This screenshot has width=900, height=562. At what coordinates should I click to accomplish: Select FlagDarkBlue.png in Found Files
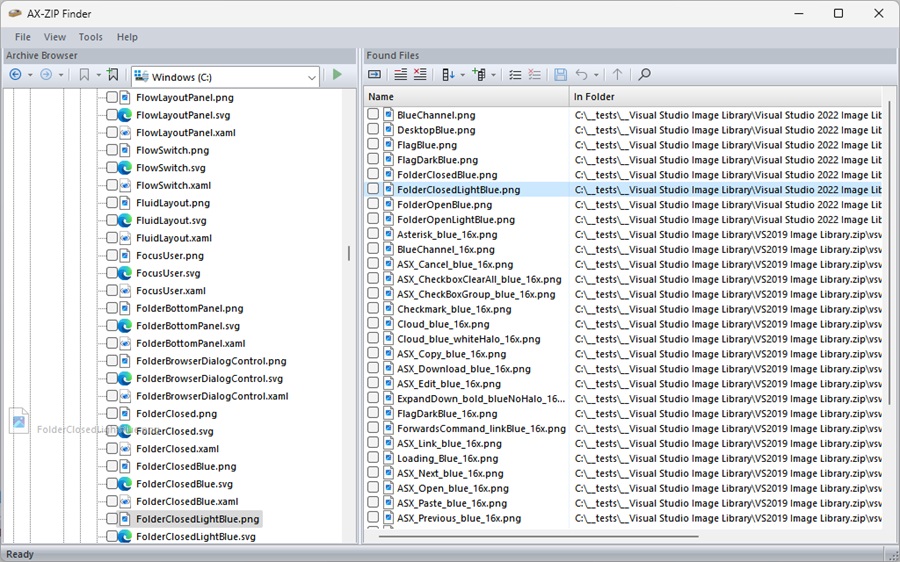pos(437,160)
